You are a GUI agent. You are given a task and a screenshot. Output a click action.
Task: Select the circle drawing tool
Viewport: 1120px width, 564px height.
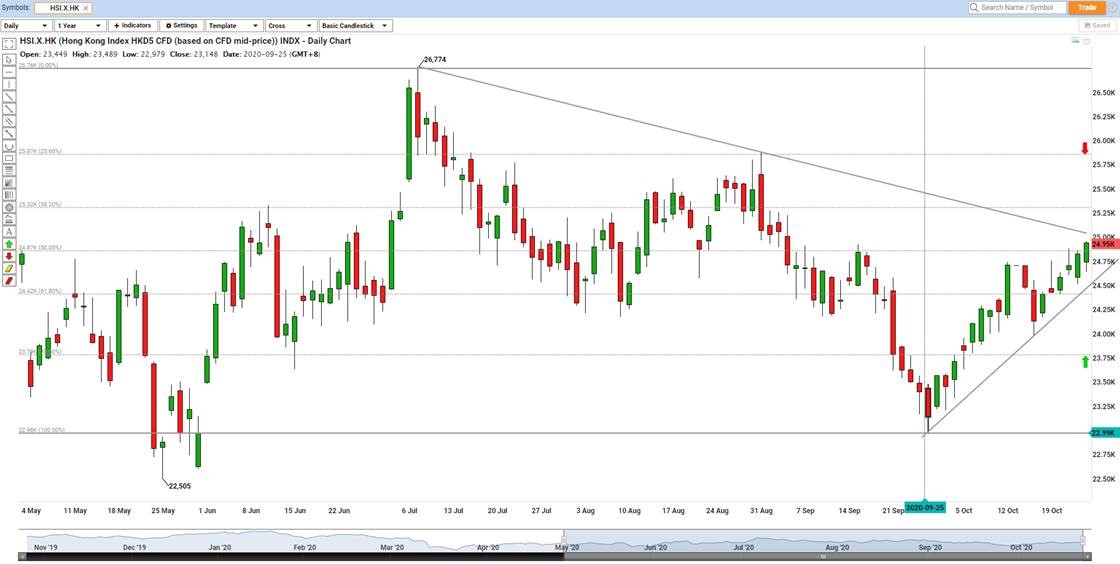[x=9, y=206]
